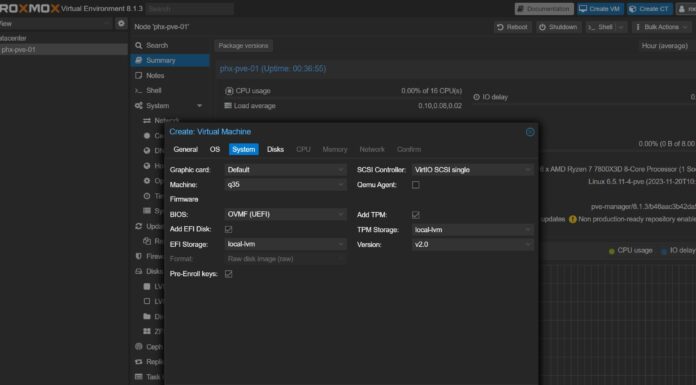Viewport: 696px width, 385px height.
Task: Switch to the CPU tab in the wizard
Action: [x=303, y=149]
